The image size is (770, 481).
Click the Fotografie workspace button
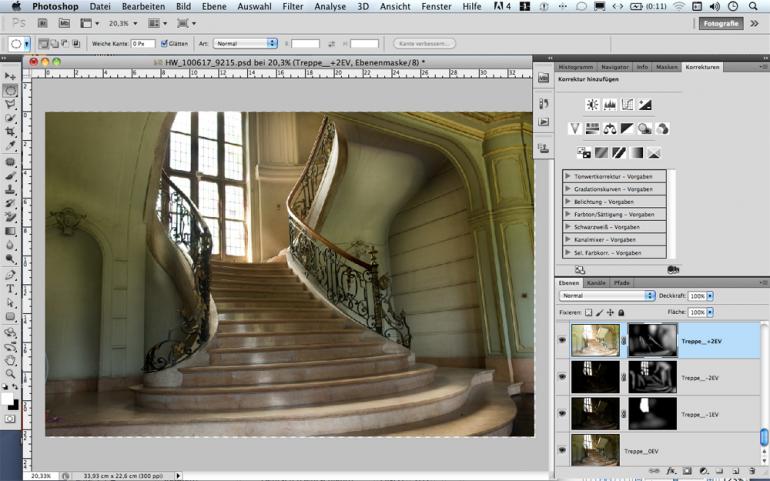[x=722, y=23]
